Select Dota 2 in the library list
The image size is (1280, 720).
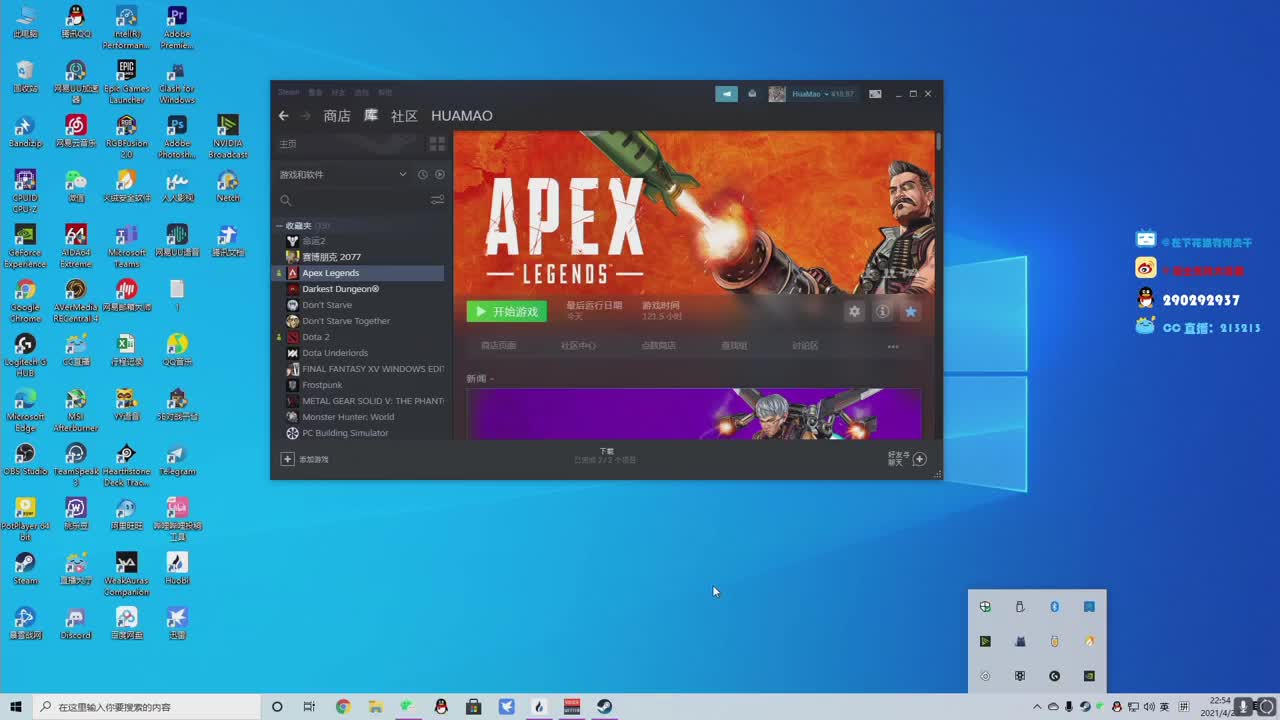click(359, 337)
